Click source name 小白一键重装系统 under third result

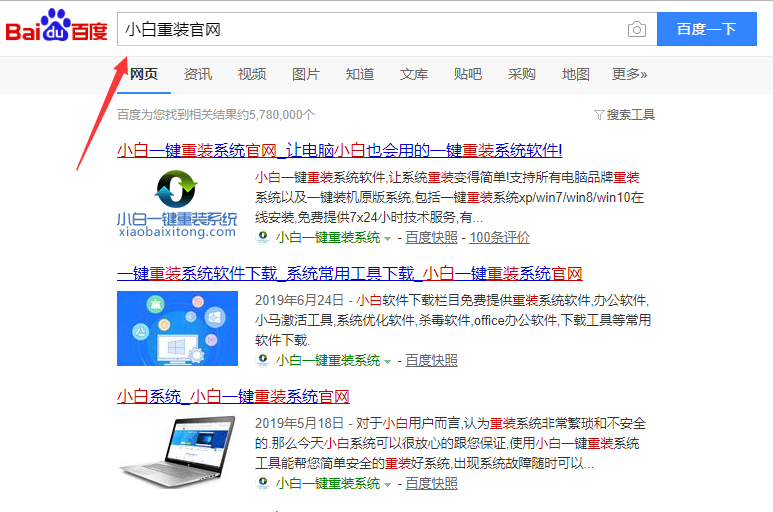pyautogui.click(x=328, y=483)
